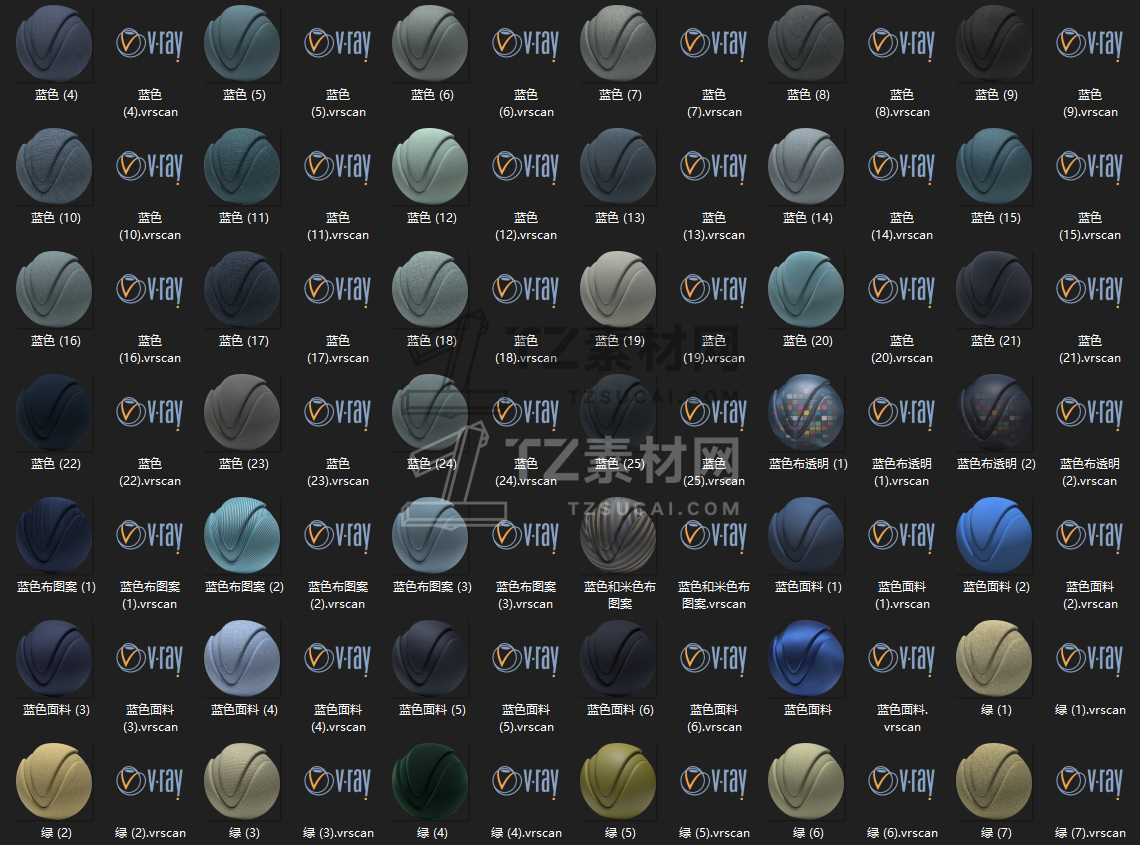Click the 绿 (1).vrscan file icon

[x=1090, y=658]
